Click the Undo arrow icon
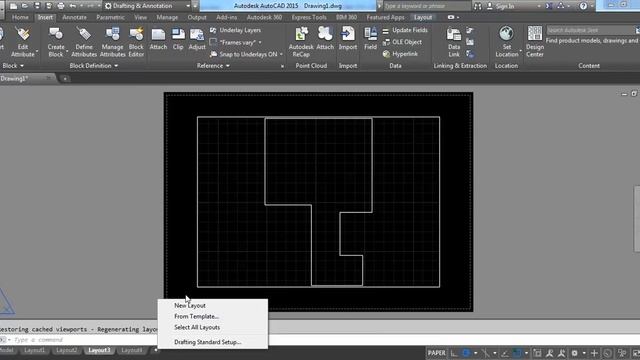640x360 pixels. point(73,6)
